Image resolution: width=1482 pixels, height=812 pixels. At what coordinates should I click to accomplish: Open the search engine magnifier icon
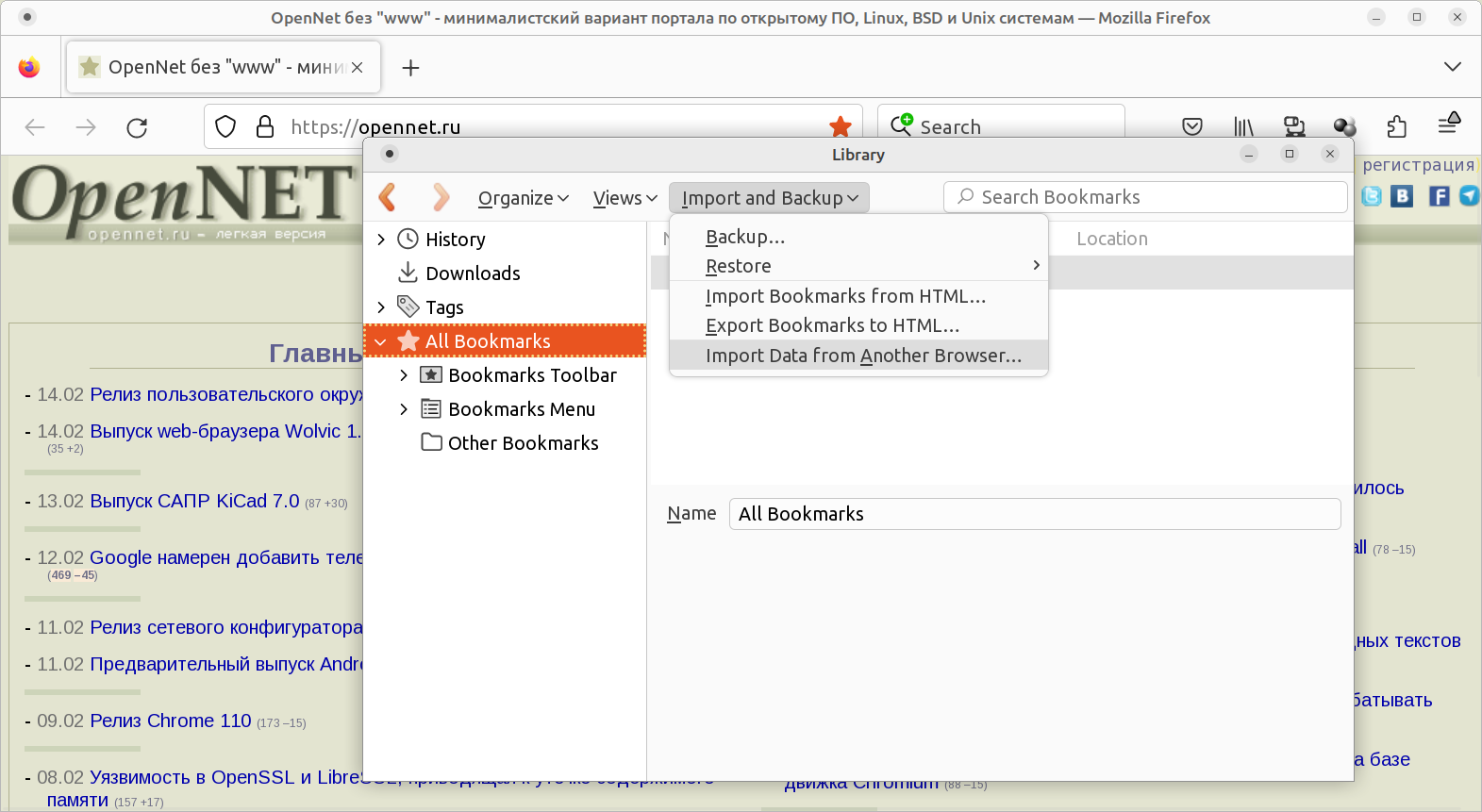point(902,124)
